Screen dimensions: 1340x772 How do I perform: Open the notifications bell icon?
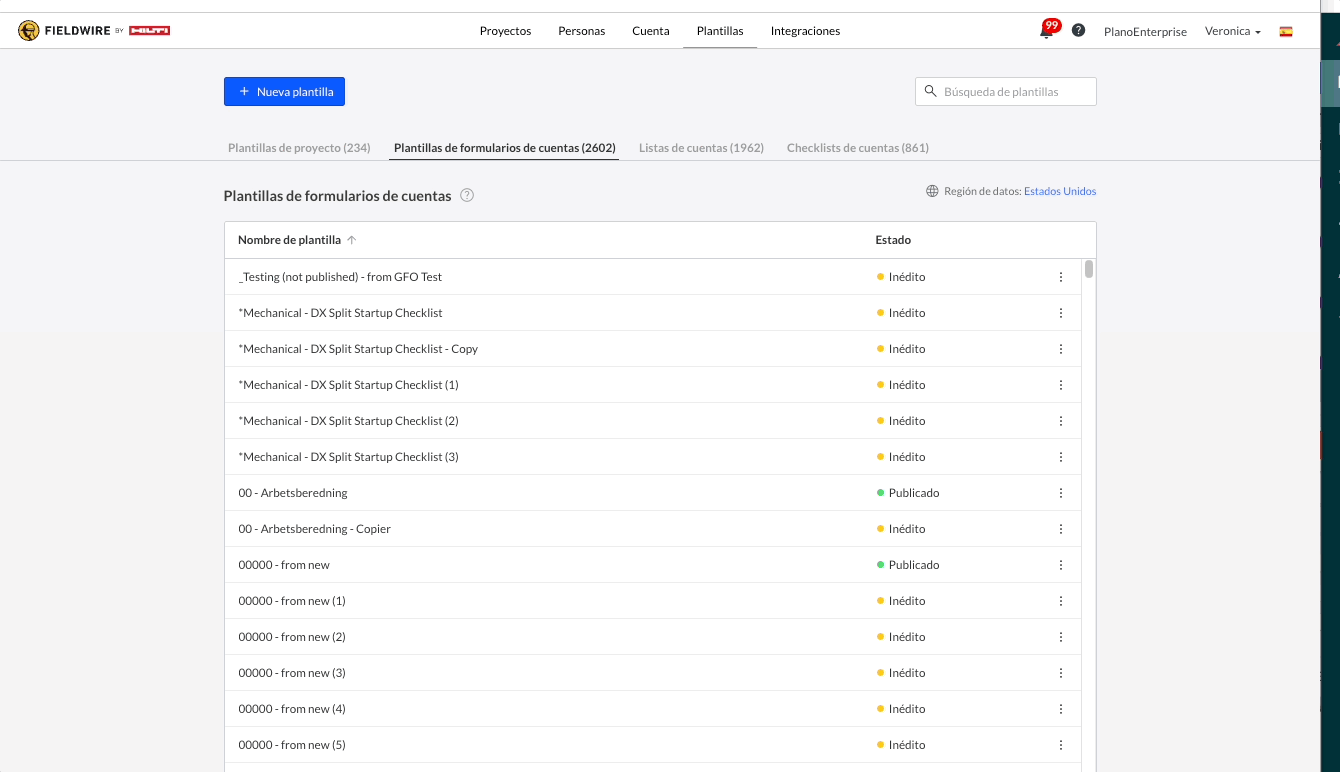[1046, 31]
